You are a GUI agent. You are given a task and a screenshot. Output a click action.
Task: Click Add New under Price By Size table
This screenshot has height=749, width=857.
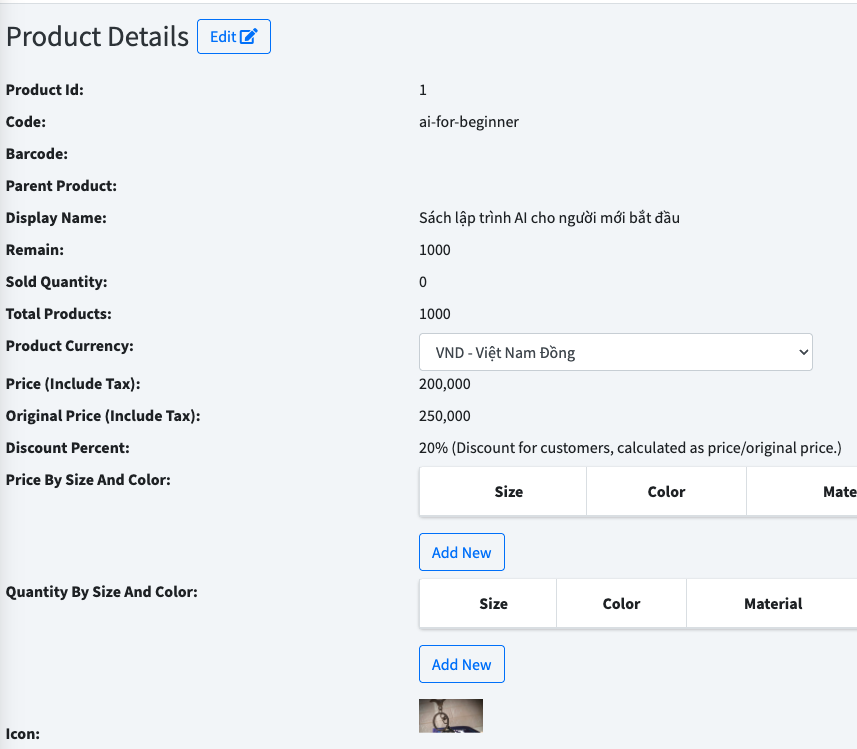point(461,552)
